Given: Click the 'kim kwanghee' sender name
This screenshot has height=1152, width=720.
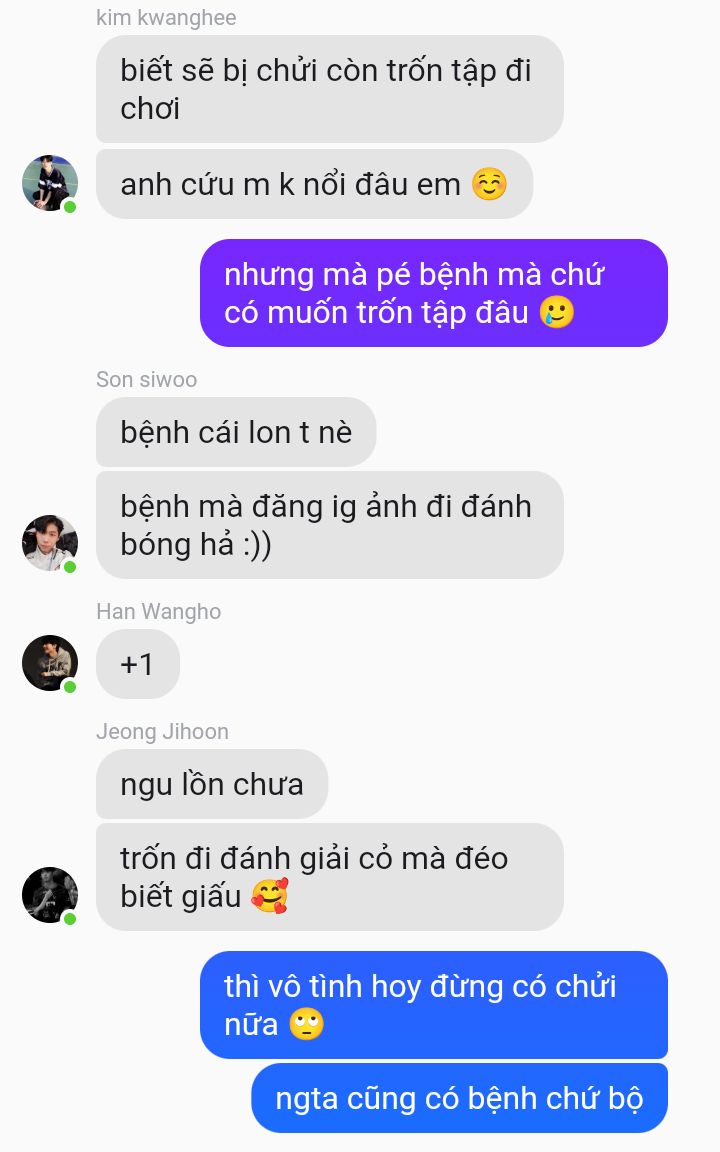Looking at the screenshot, I should (166, 18).
